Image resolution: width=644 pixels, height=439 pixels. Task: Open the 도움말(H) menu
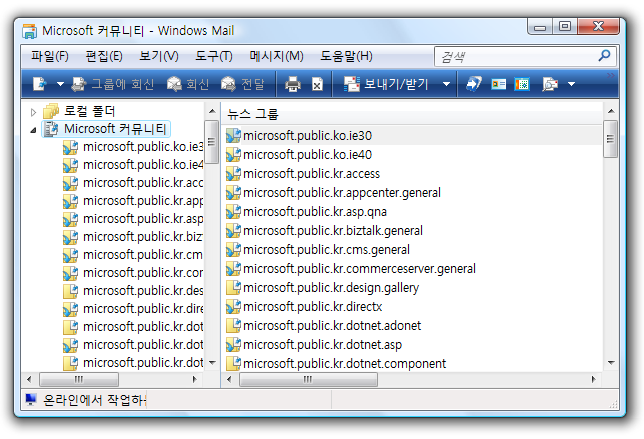click(346, 56)
